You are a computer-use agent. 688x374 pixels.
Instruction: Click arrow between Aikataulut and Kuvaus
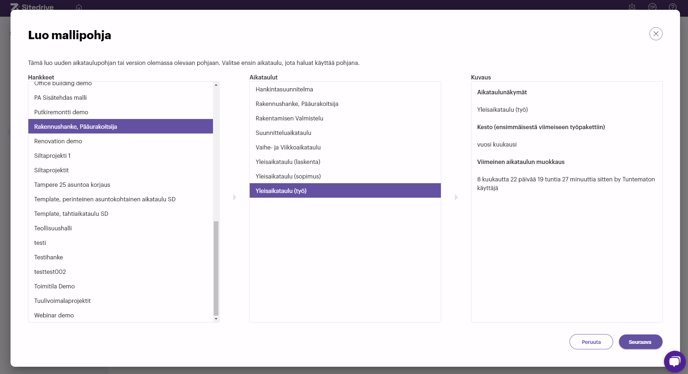(x=456, y=198)
